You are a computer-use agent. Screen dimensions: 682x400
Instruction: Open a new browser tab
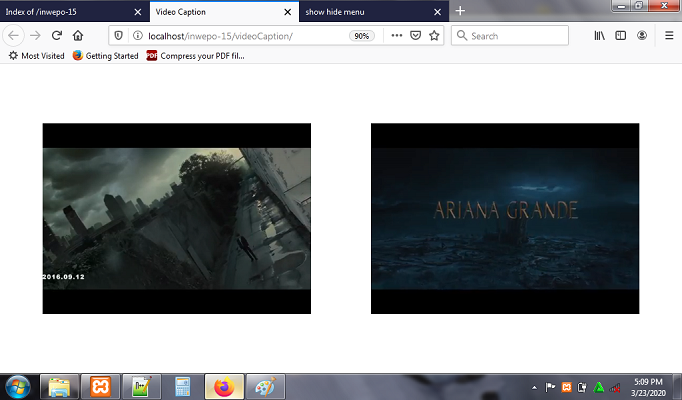point(460,11)
